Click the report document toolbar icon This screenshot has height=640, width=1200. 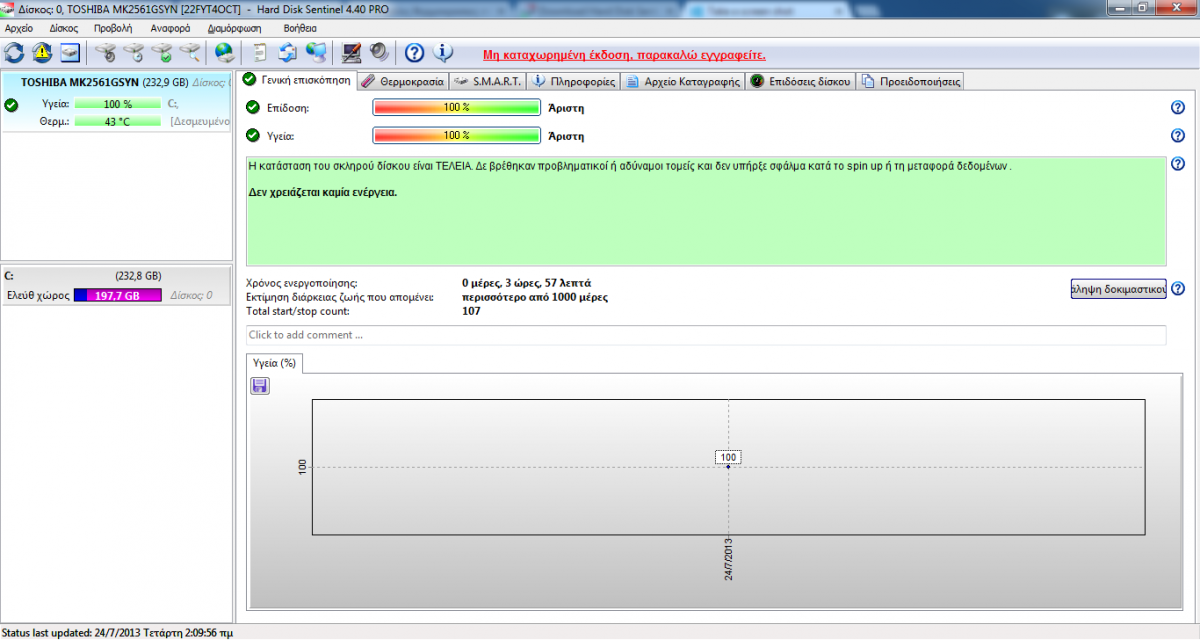[260, 52]
